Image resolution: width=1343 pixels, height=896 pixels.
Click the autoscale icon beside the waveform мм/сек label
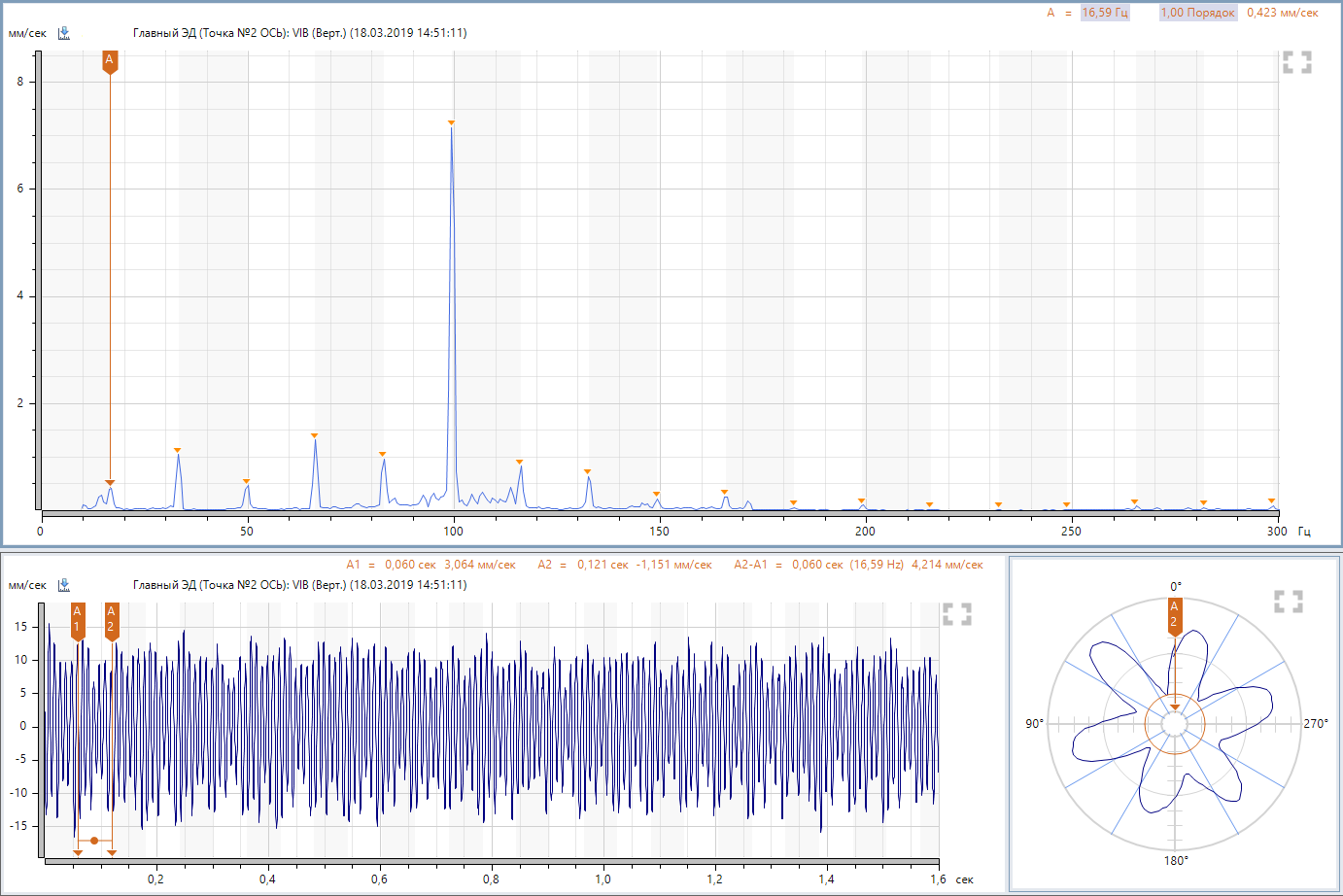[64, 585]
